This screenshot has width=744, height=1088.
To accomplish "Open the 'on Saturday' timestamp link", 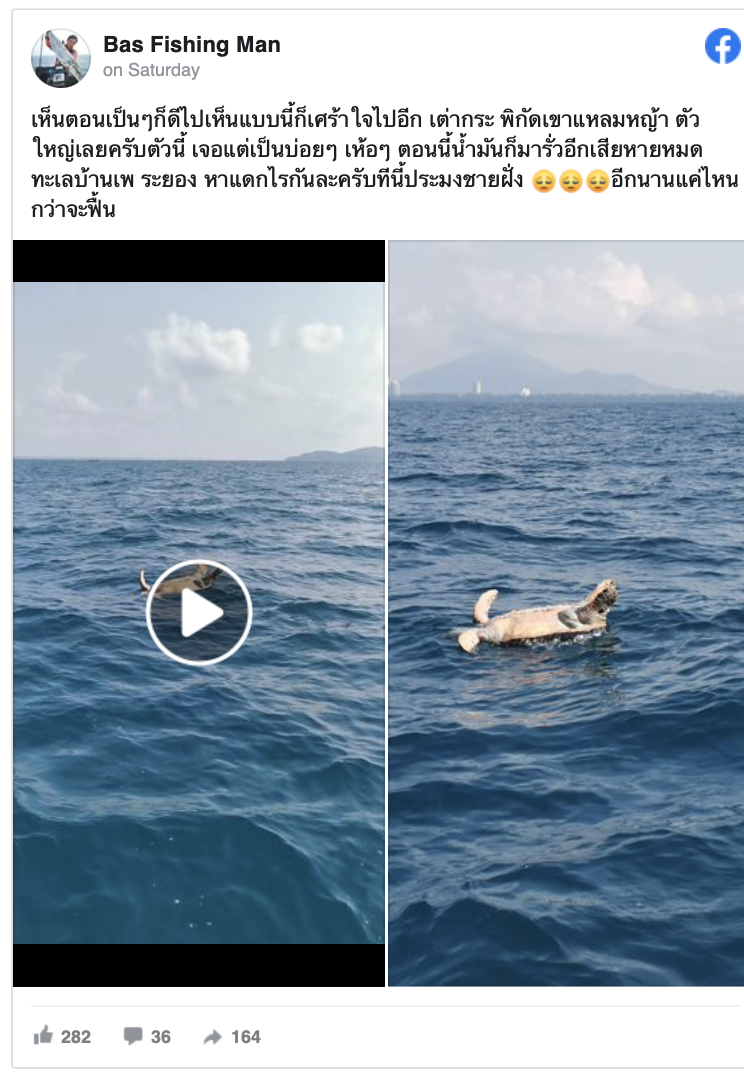I will pos(151,70).
